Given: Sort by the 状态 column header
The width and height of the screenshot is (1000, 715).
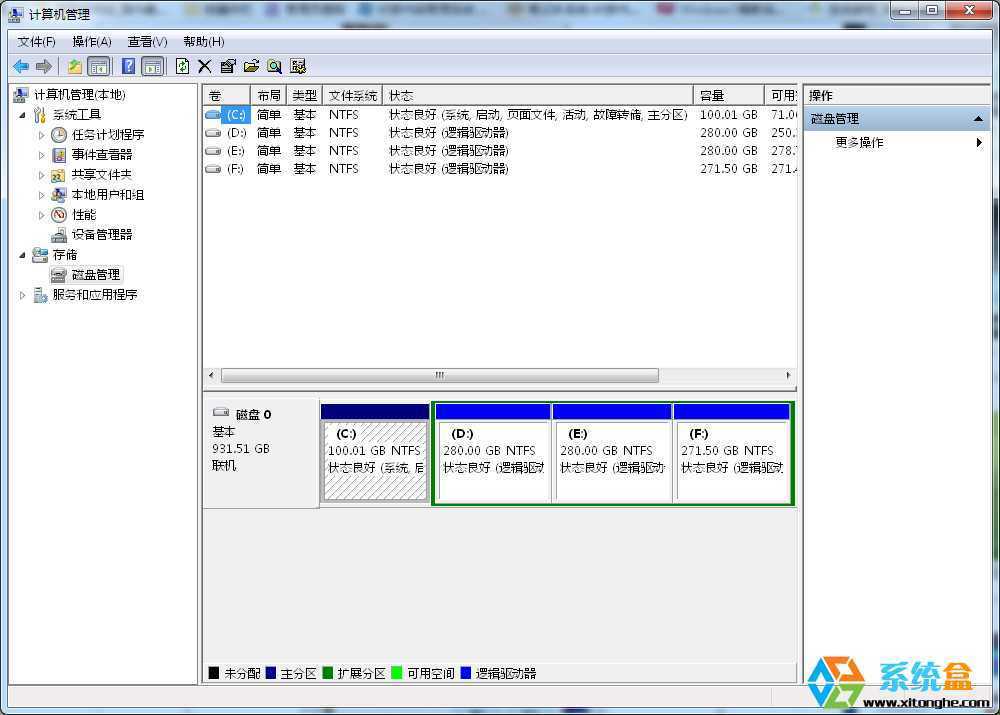Looking at the screenshot, I should pos(538,96).
